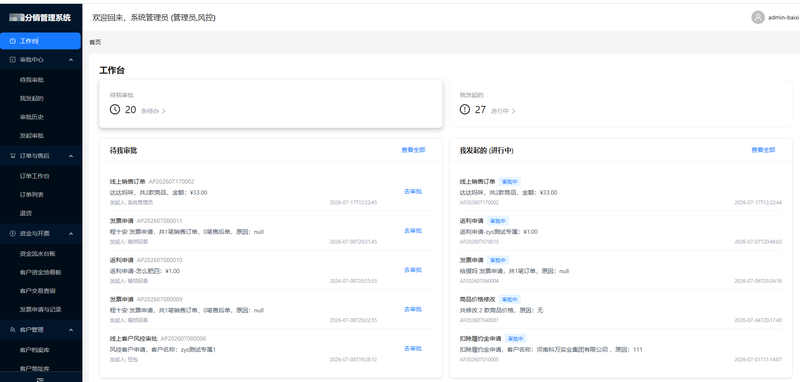Image resolution: width=800 pixels, height=382 pixels.
Task: Click 查看全部 in the 待我审批 panel
Action: [x=413, y=150]
